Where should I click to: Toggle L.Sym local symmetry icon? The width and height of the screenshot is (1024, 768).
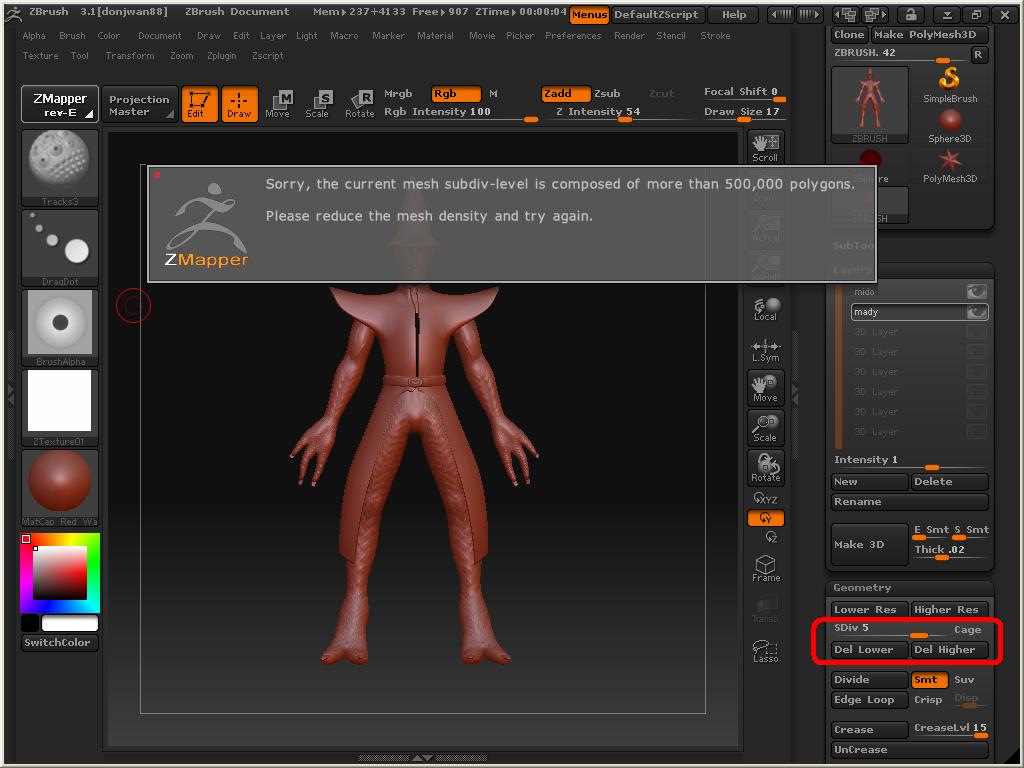pyautogui.click(x=765, y=350)
